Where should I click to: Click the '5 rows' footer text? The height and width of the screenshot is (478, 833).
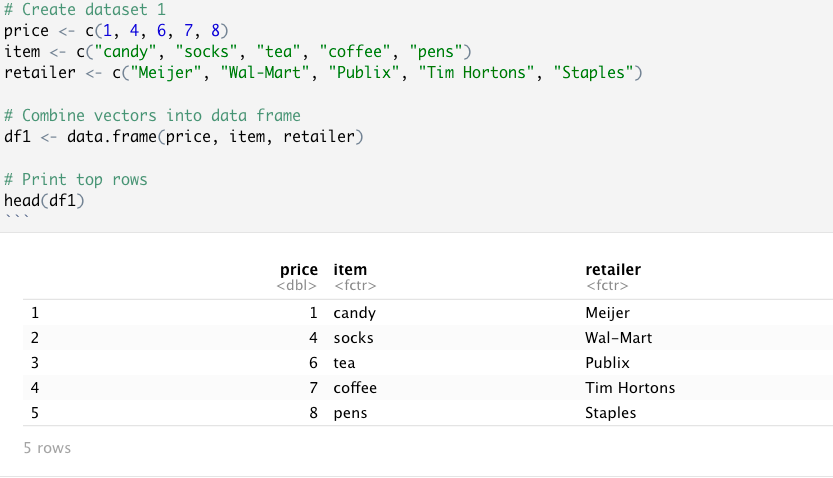(x=47, y=449)
